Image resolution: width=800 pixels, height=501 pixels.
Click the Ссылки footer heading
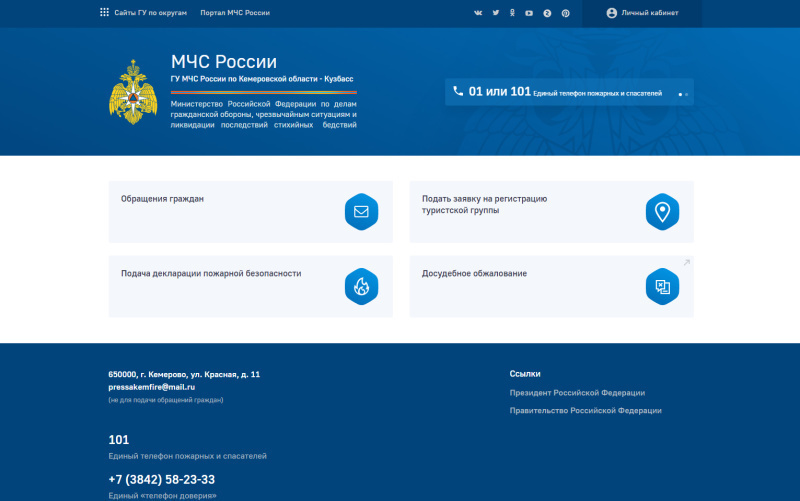[525, 374]
